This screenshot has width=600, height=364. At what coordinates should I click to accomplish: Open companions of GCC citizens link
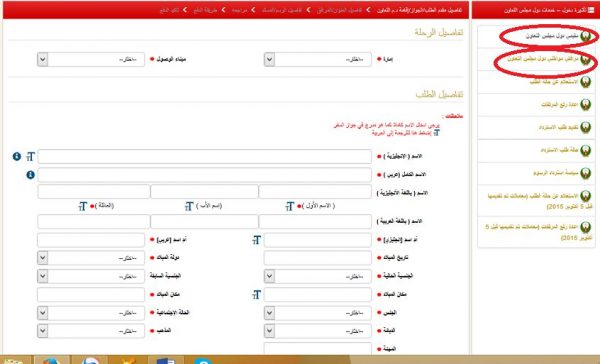point(542,59)
